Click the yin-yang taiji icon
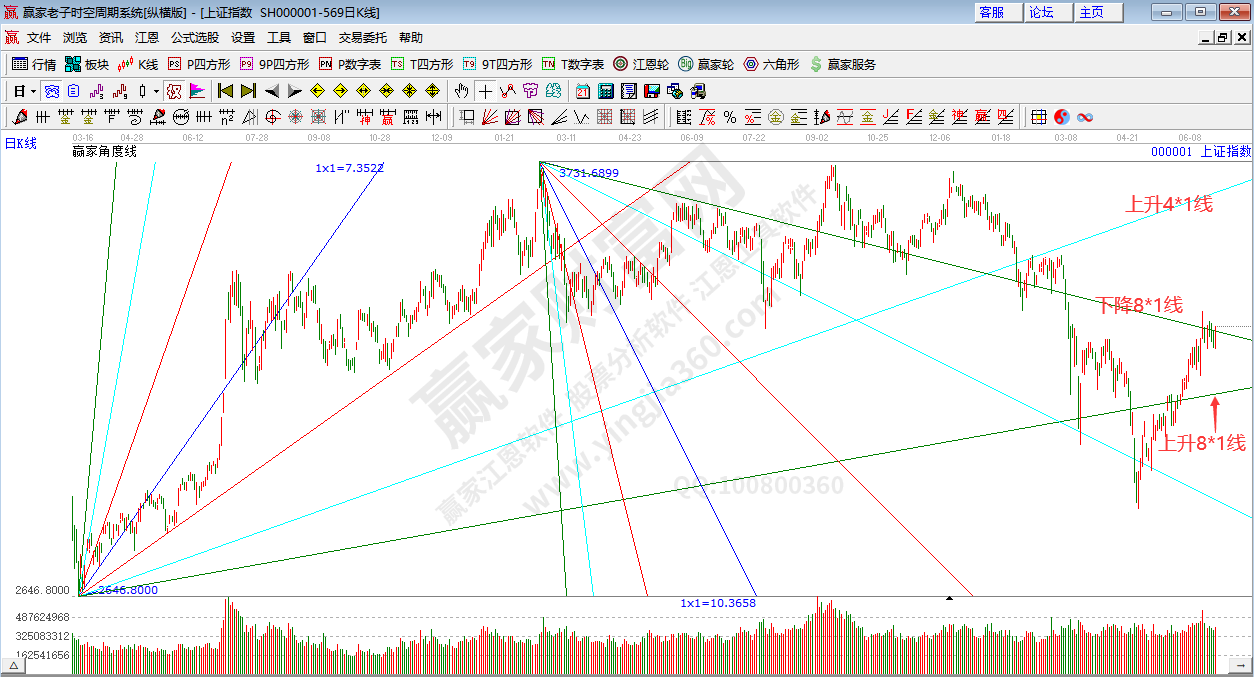Image resolution: width=1254 pixels, height=677 pixels. 1062,117
